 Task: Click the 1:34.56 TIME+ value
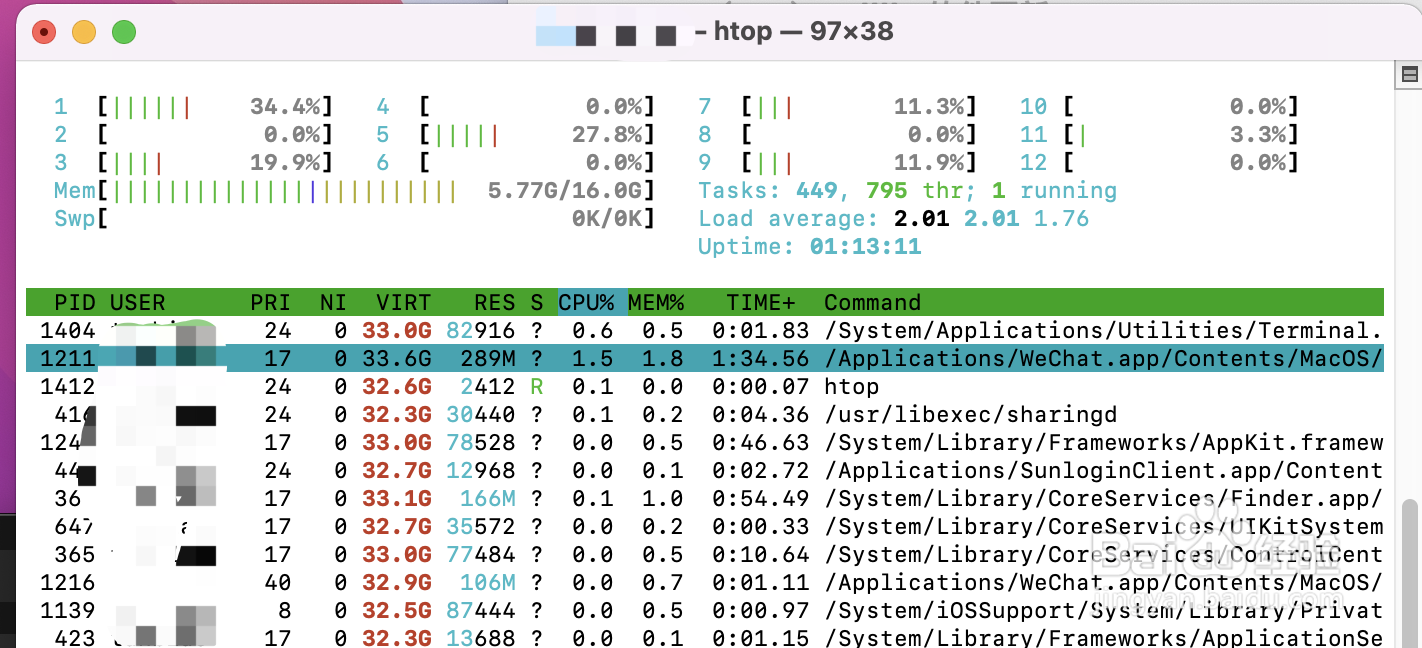[x=761, y=358]
